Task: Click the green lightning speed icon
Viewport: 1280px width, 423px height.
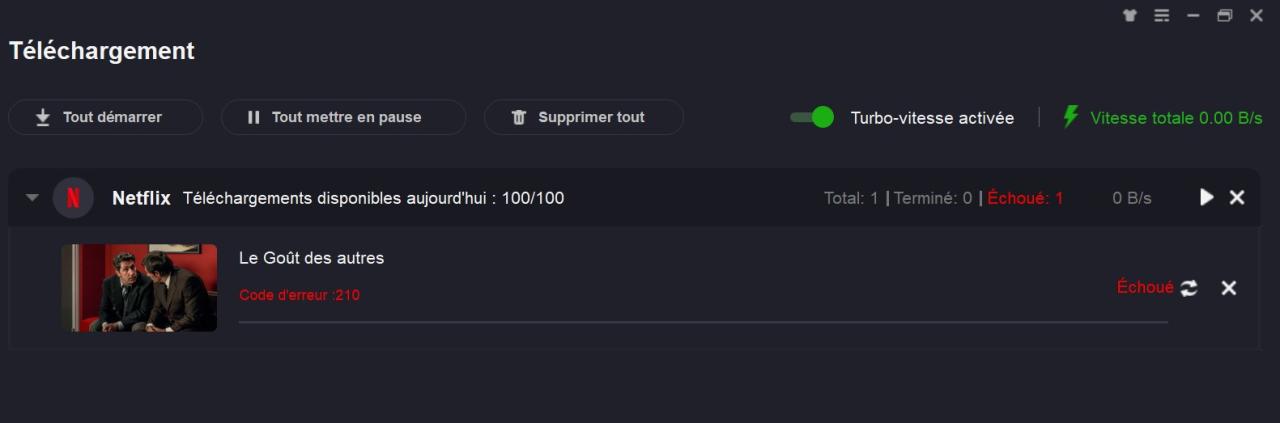Action: (x=1070, y=117)
